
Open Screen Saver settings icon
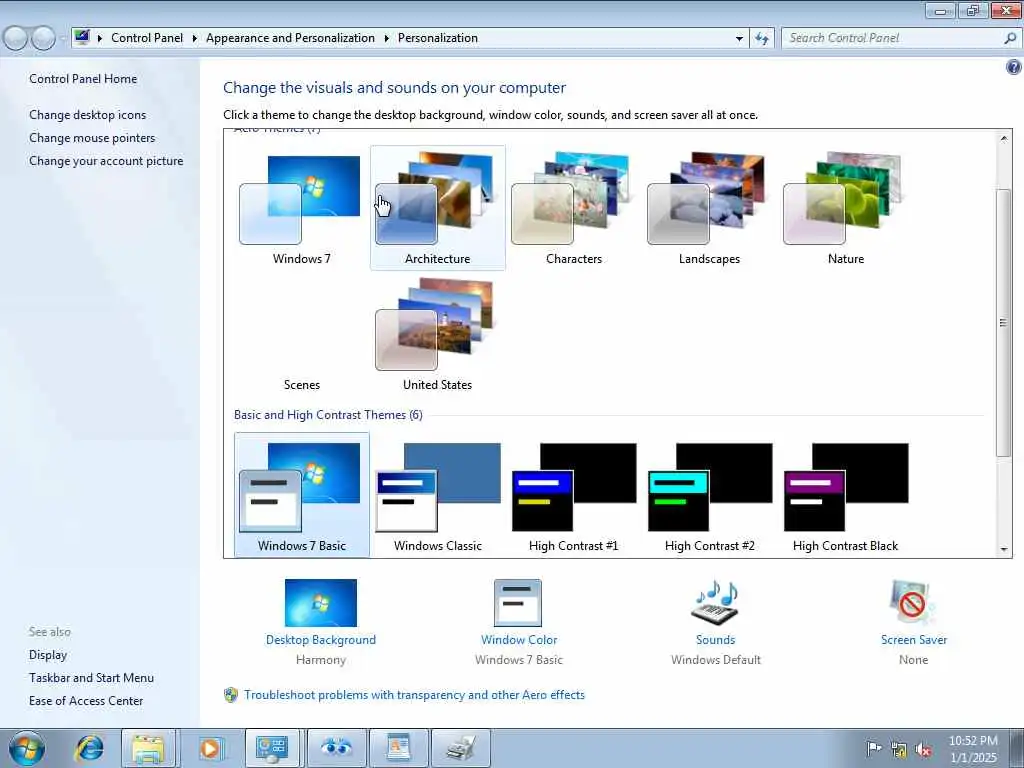click(913, 603)
